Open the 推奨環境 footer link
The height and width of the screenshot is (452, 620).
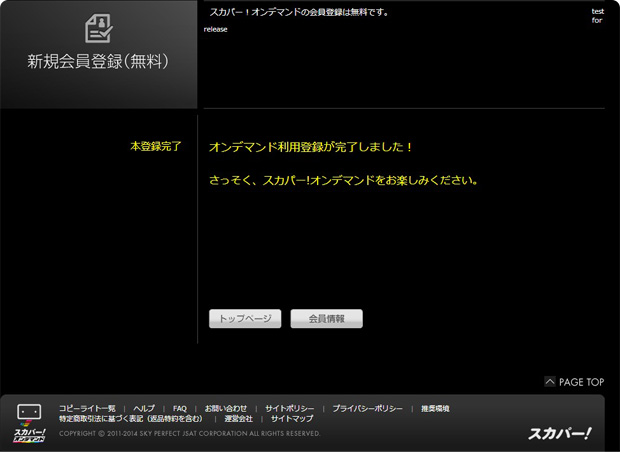[435, 409]
